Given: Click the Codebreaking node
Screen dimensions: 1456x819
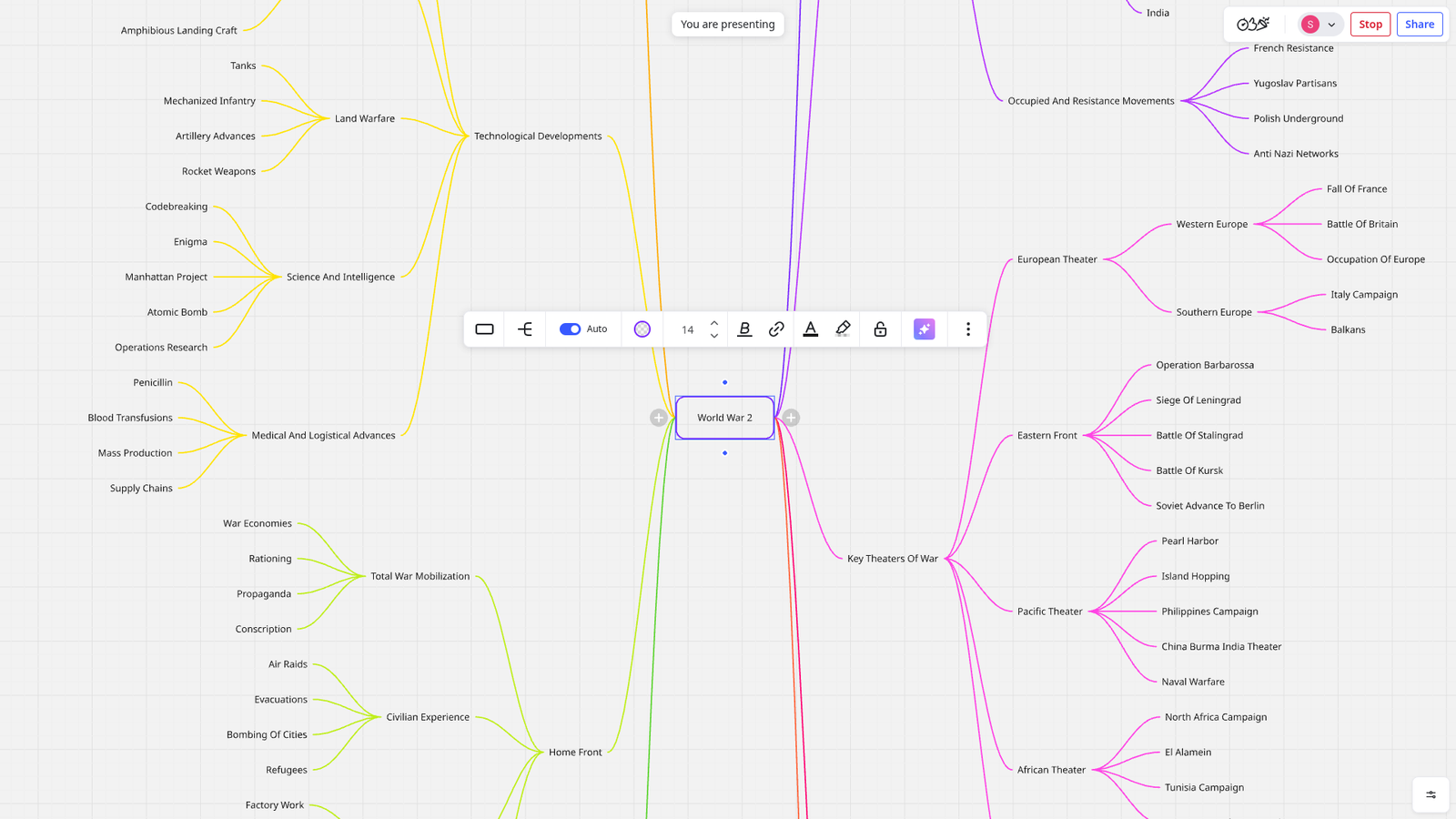Looking at the screenshot, I should [177, 207].
